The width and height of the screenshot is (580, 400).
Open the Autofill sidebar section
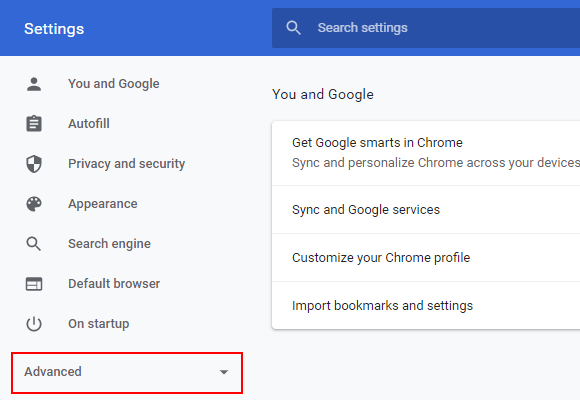click(x=89, y=124)
